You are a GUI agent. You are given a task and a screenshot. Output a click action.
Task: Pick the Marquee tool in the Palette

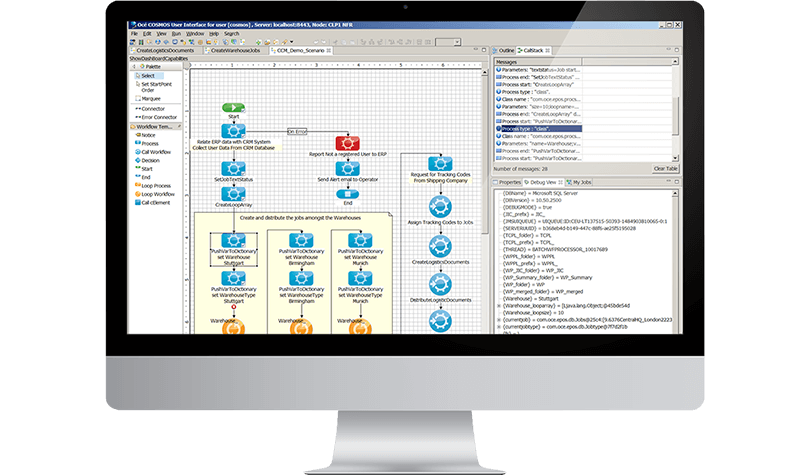(x=151, y=98)
